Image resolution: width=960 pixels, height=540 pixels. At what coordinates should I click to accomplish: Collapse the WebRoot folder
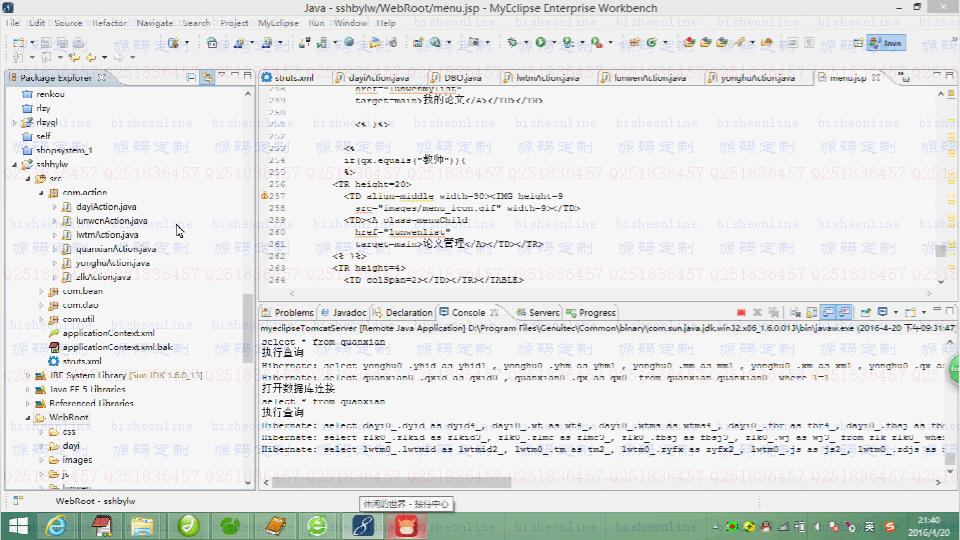(x=28, y=418)
